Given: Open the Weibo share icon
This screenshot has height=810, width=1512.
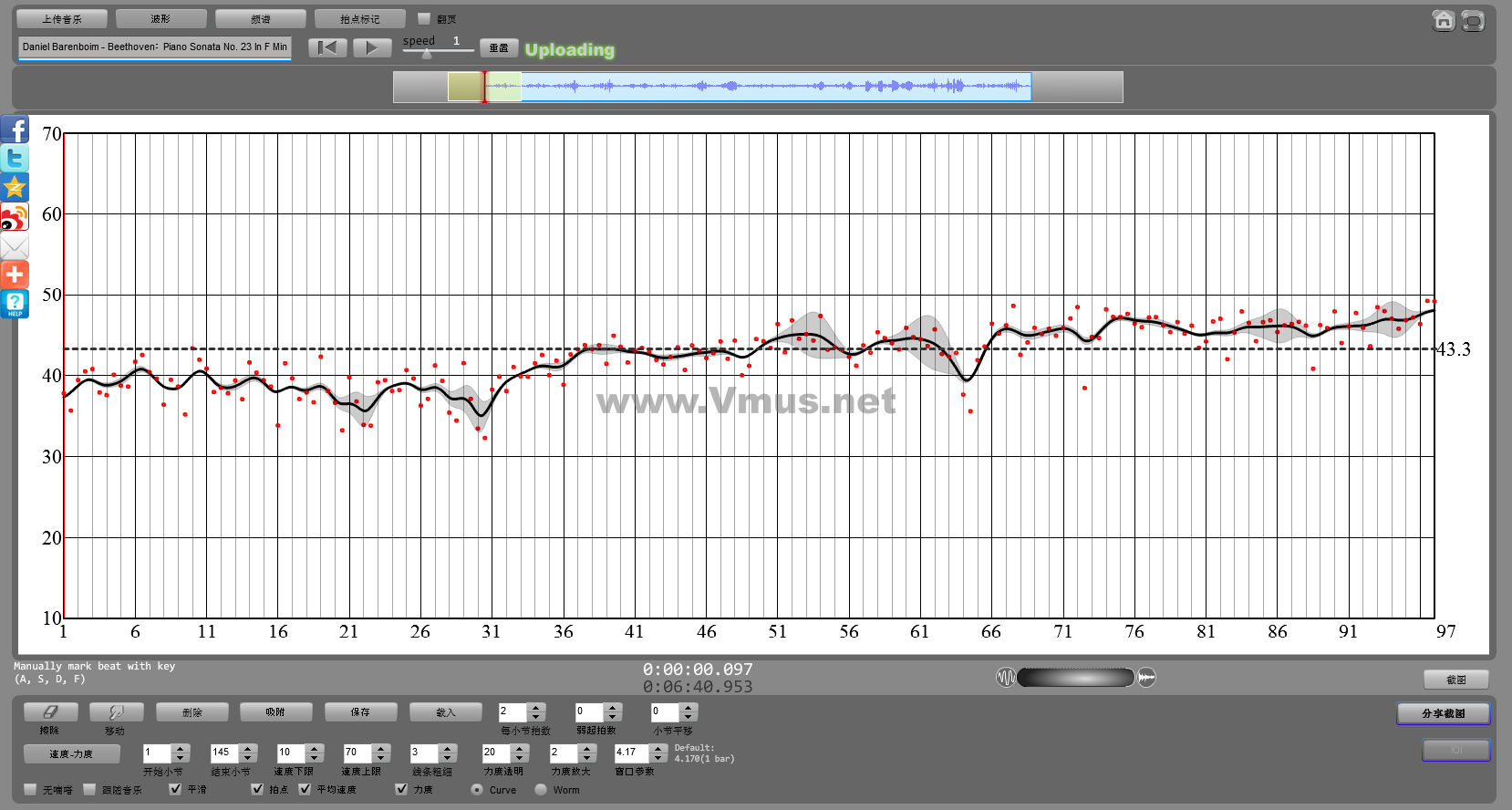Looking at the screenshot, I should point(15,217).
